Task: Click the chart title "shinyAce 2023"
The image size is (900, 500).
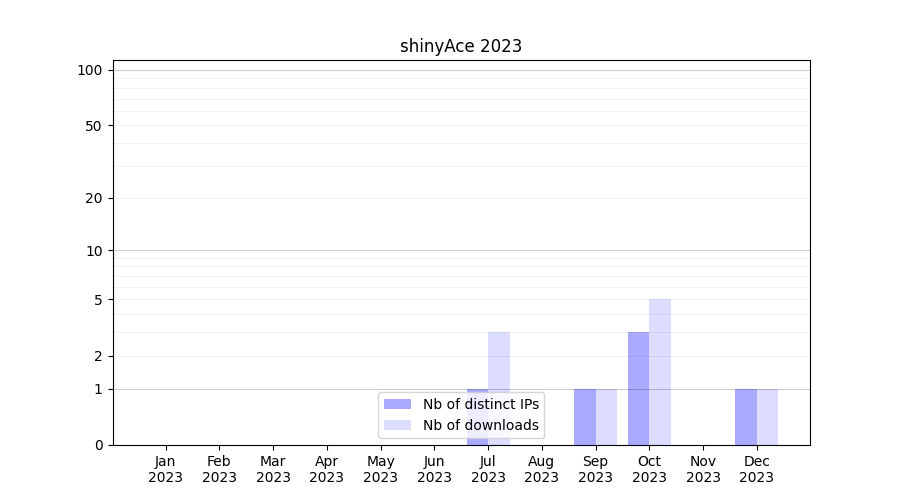Action: [461, 46]
